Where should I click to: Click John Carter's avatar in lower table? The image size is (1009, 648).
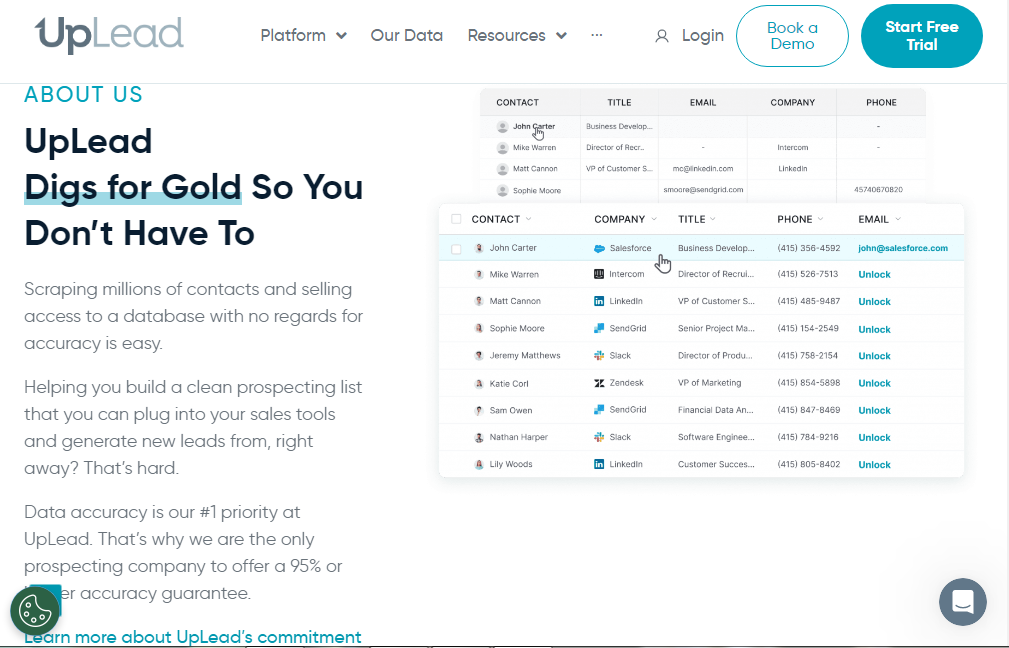click(x=479, y=248)
